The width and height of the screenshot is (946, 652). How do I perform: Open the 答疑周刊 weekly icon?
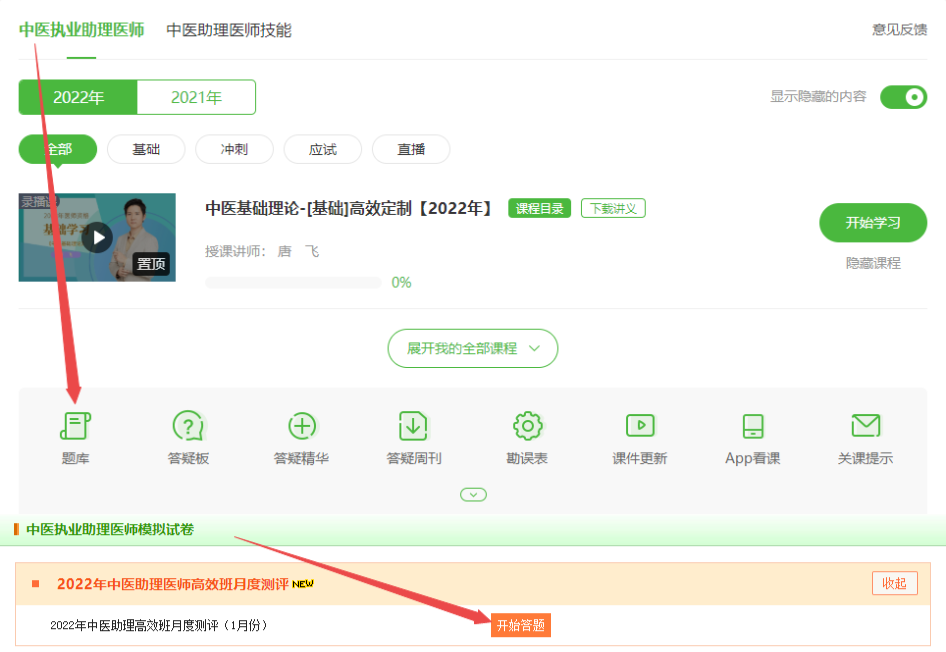coord(414,427)
